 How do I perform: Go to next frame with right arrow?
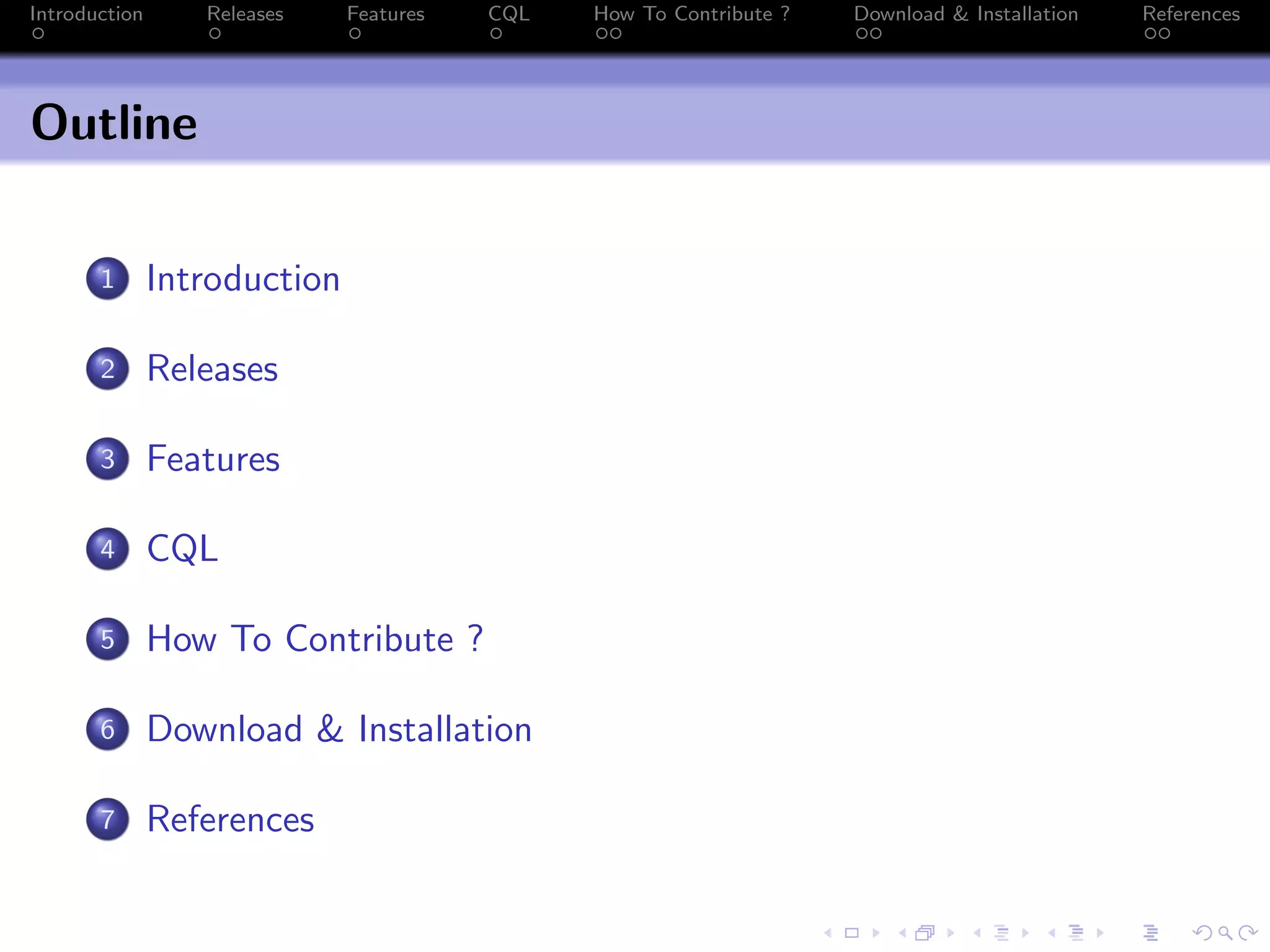tap(950, 933)
